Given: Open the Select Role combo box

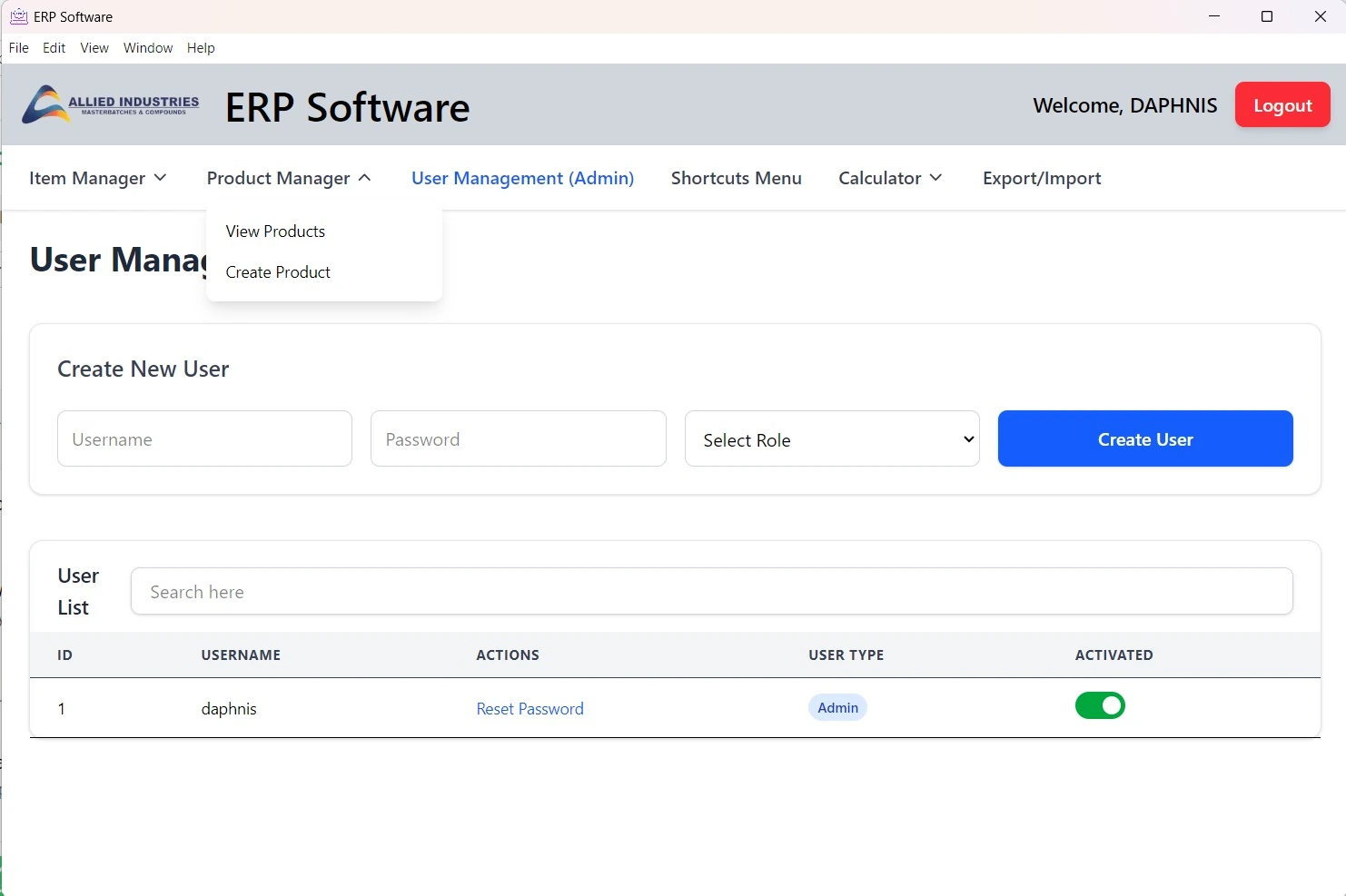Looking at the screenshot, I should tap(832, 439).
